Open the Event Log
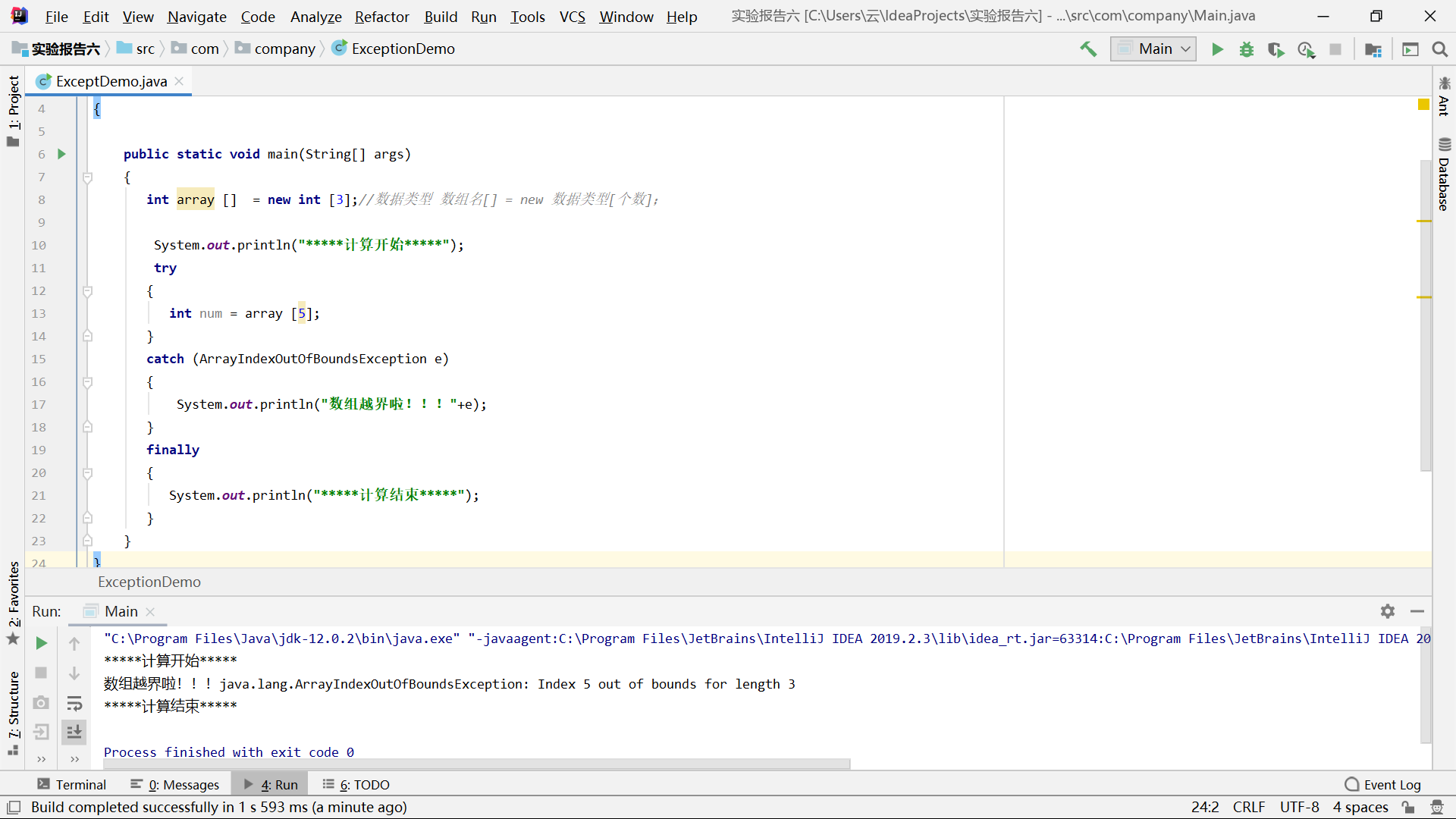The image size is (1456, 819). coord(1383,784)
